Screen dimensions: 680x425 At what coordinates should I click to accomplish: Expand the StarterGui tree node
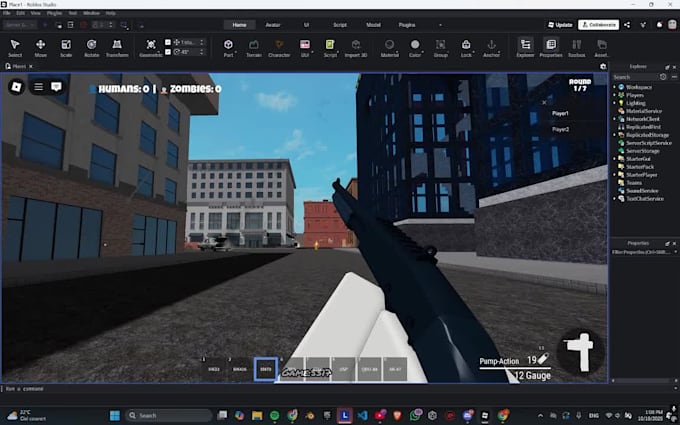click(615, 159)
